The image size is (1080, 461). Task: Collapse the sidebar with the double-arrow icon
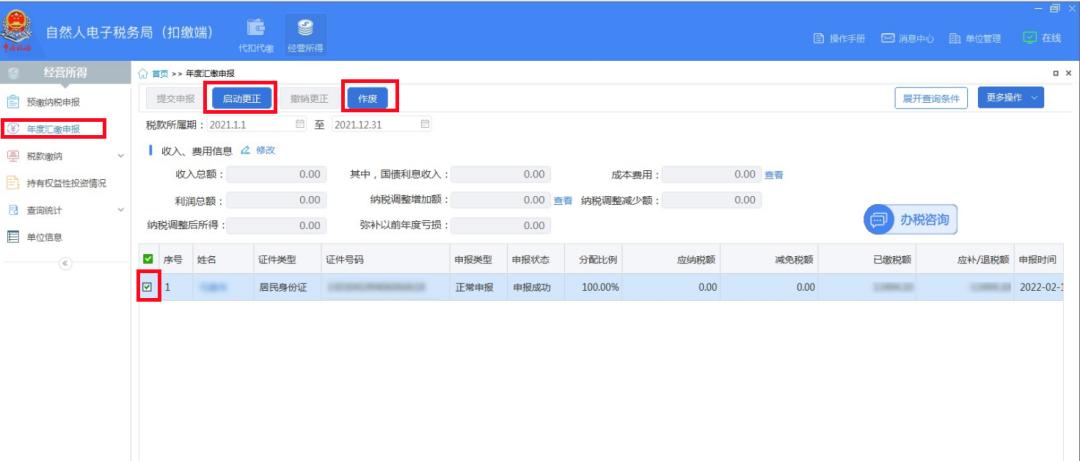pyautogui.click(x=66, y=263)
